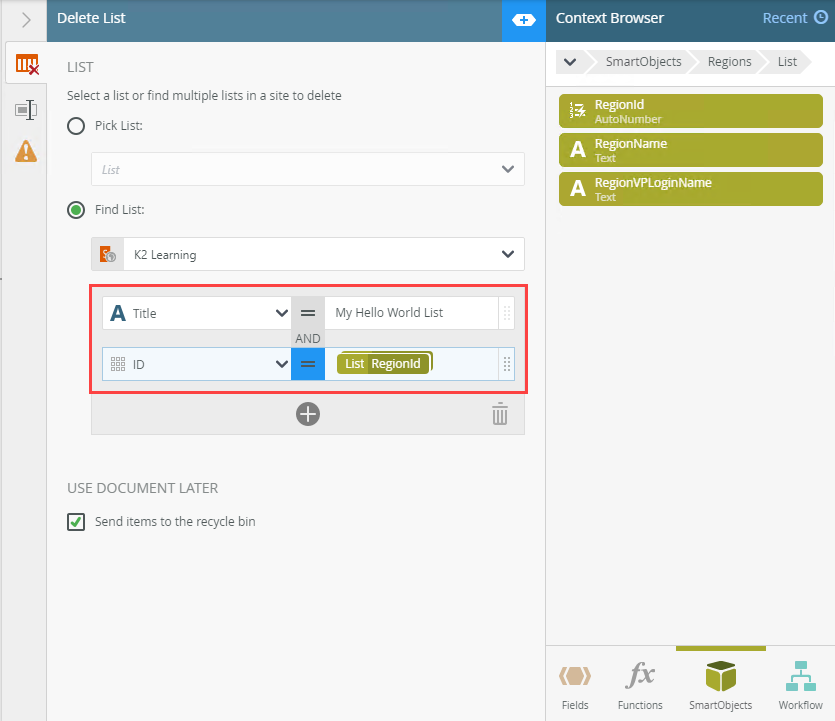
Task: Click the RegionVPLoginName text type icon
Action: point(577,189)
